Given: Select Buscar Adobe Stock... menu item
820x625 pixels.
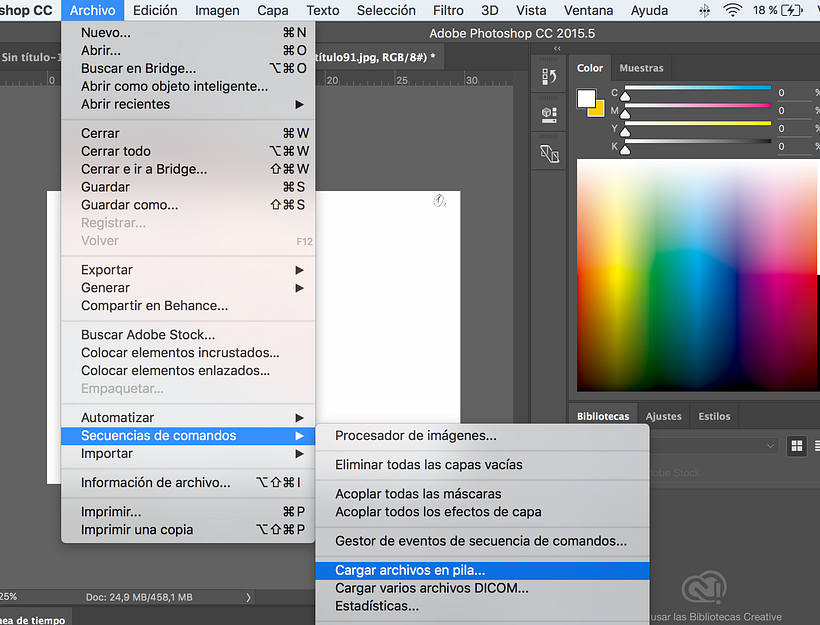Looking at the screenshot, I should click(x=188, y=335).
